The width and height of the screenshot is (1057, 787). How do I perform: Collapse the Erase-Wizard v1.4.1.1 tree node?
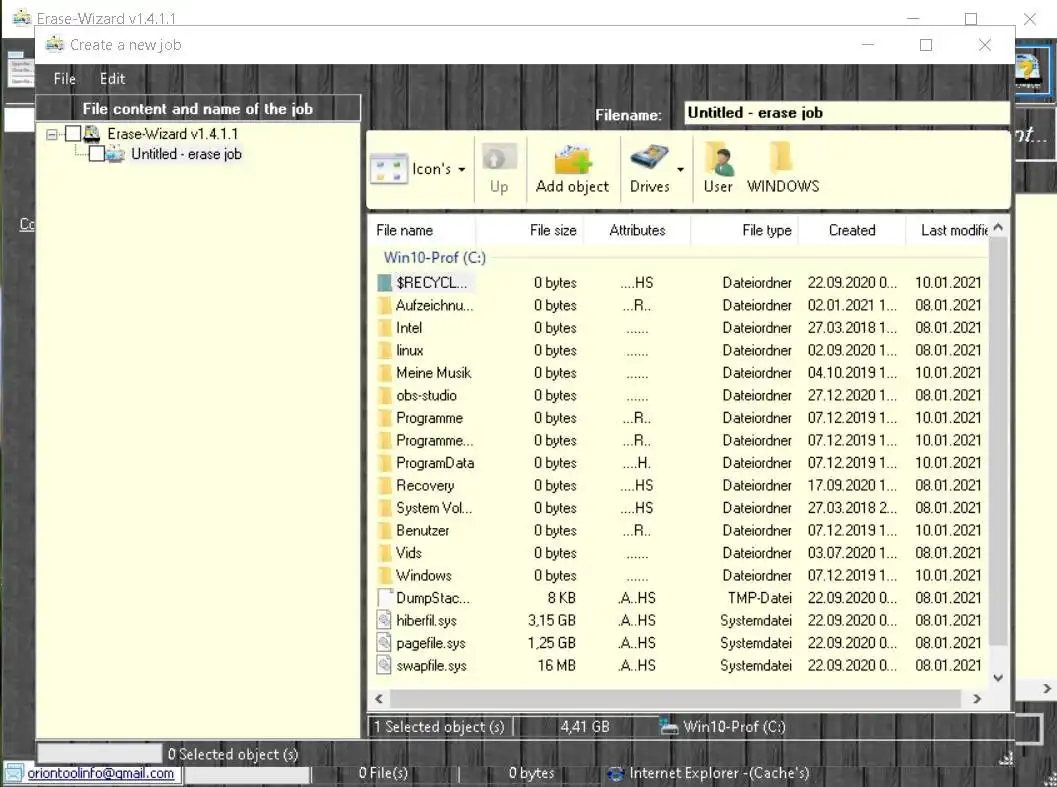52,134
